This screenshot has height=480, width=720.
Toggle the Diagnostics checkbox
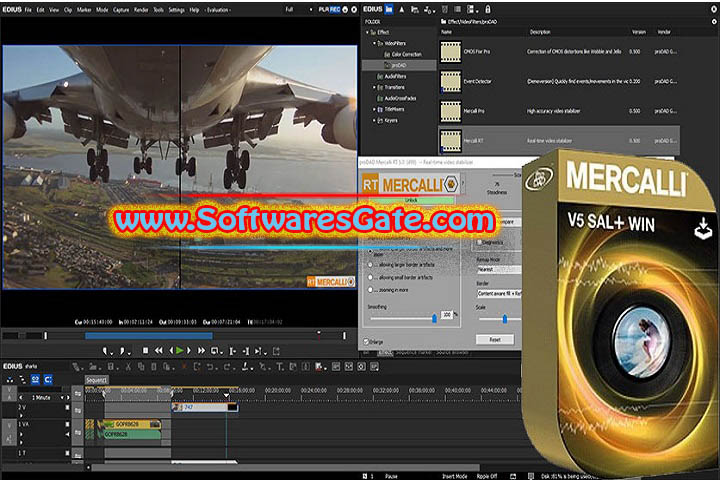[479, 242]
